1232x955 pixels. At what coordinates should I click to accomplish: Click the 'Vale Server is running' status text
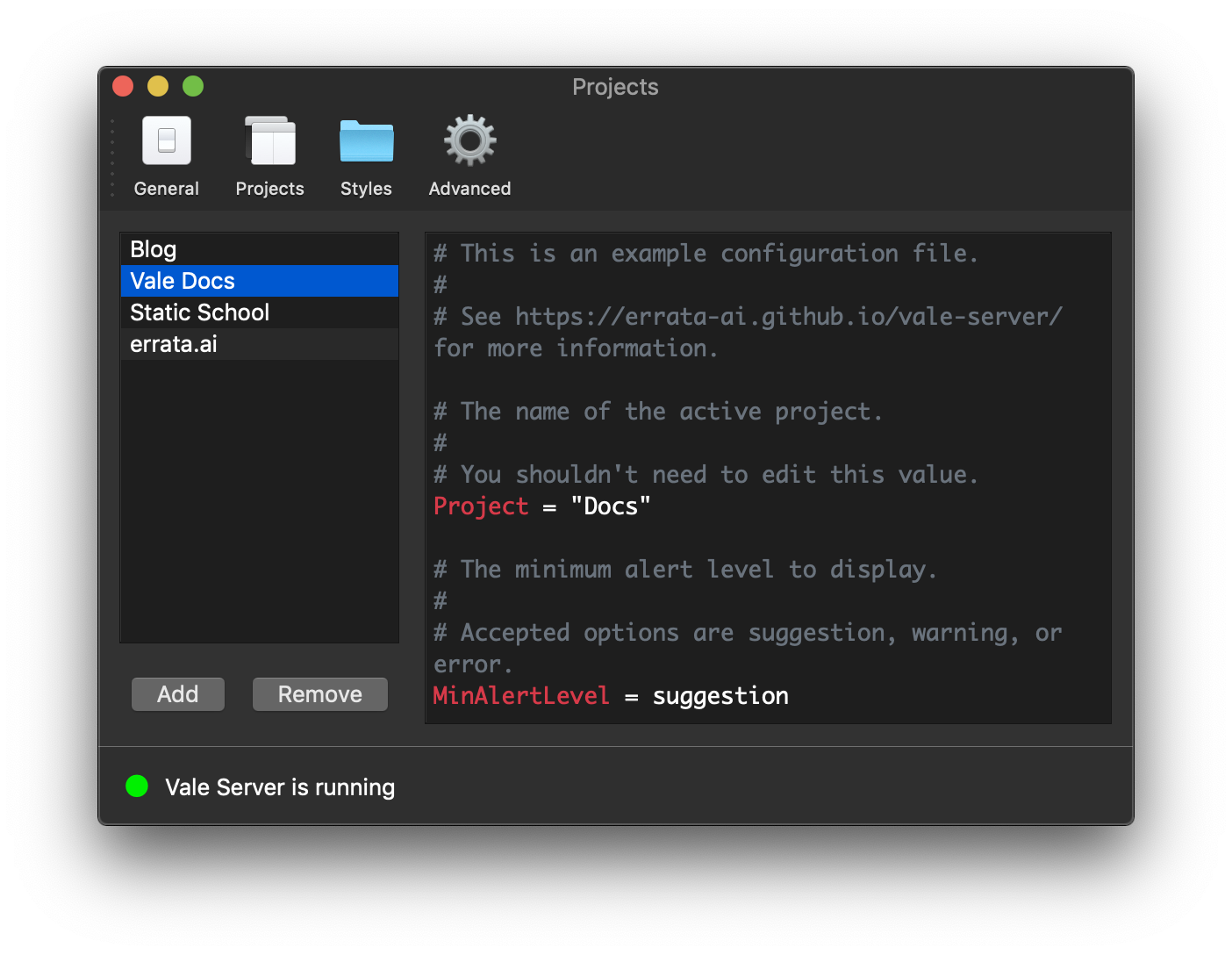pyautogui.click(x=280, y=787)
